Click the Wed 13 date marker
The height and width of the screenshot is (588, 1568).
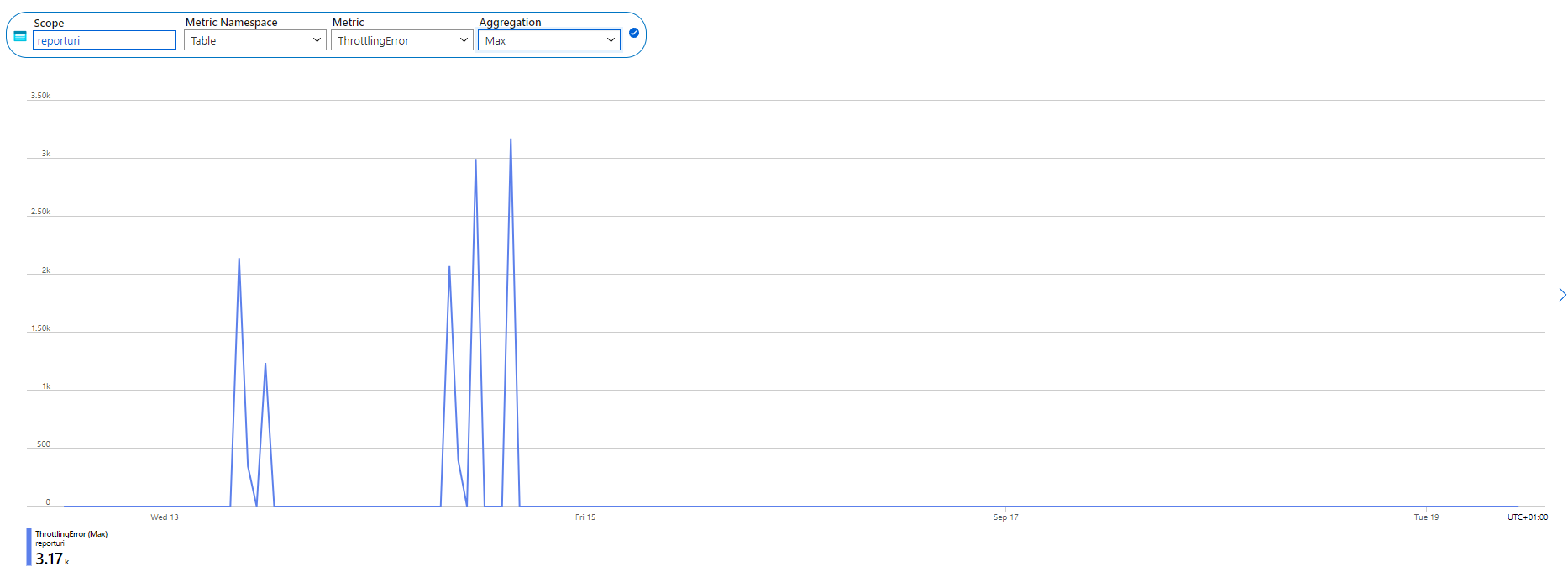(165, 517)
